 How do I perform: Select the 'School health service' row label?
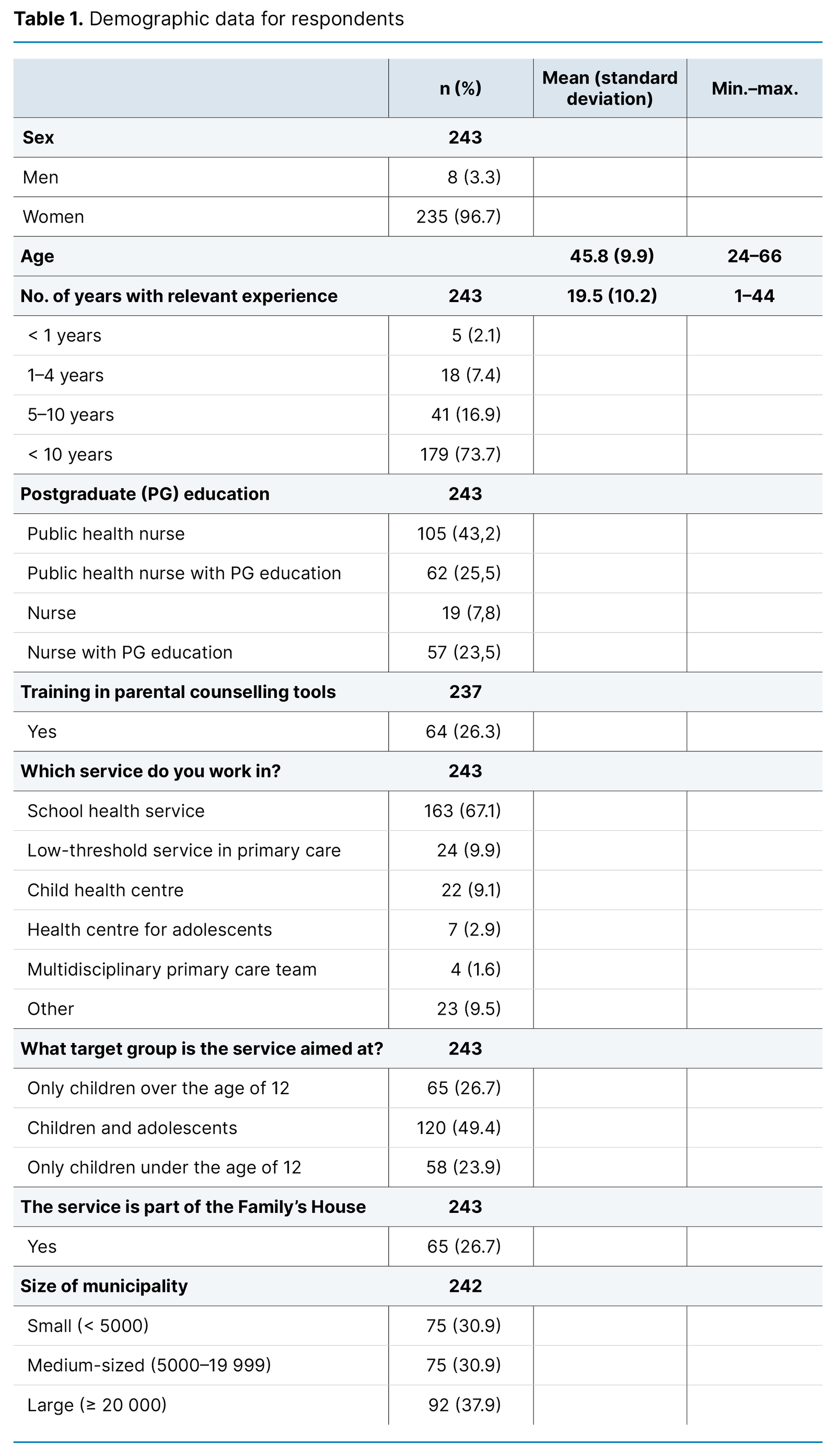pos(116,811)
